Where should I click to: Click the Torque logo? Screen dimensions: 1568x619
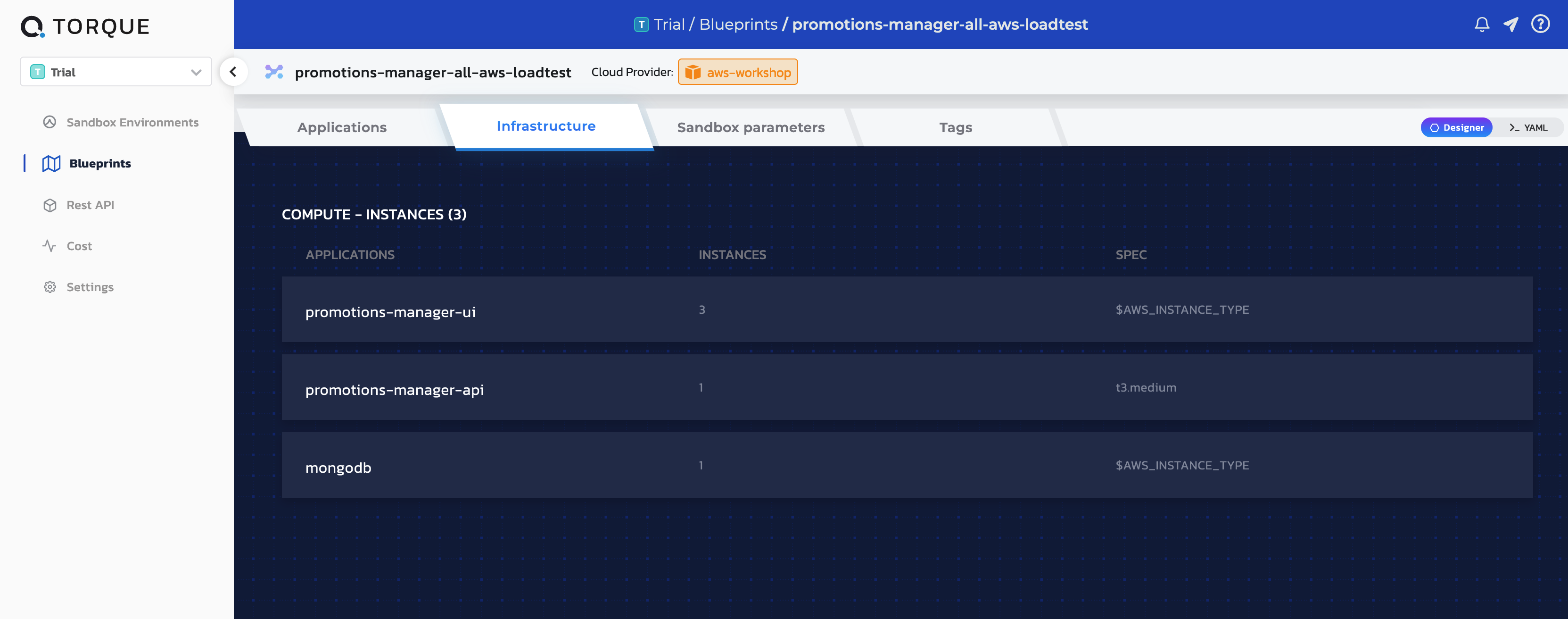(85, 27)
